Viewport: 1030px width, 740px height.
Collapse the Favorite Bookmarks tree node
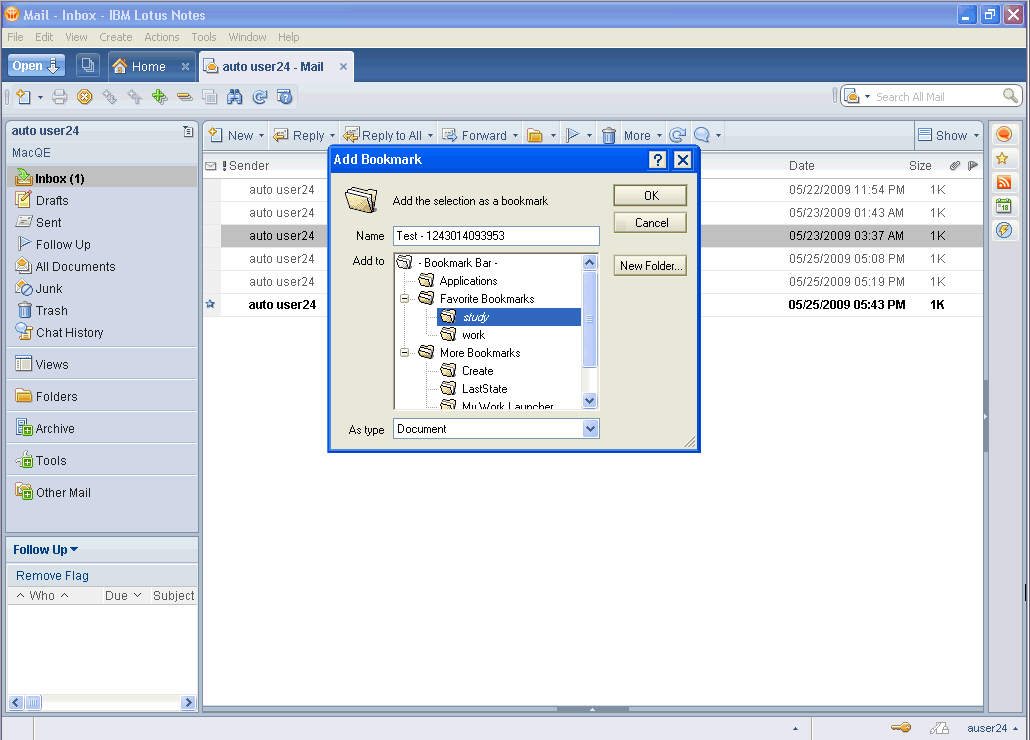(x=406, y=299)
